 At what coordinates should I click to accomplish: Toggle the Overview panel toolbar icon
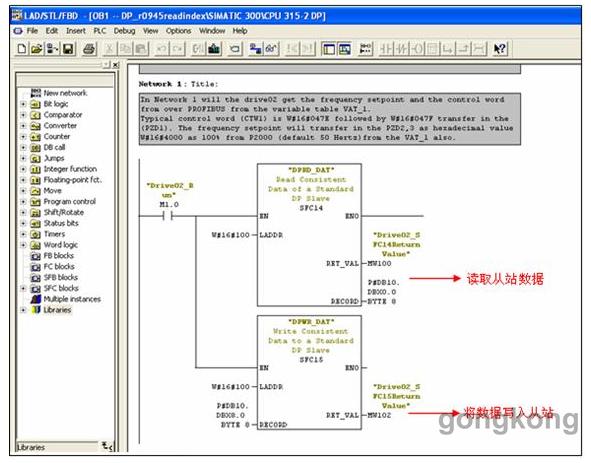click(x=329, y=49)
